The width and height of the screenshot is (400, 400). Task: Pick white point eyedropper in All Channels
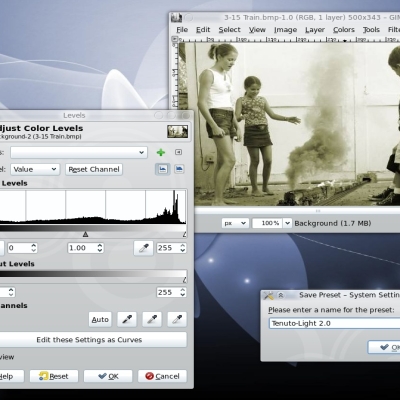tap(177, 319)
